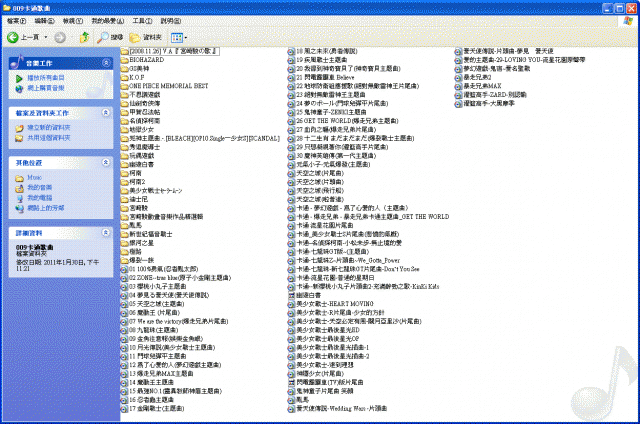The height and width of the screenshot is (424, 640).
Task: Click video icon of (TV) file
Action: pyautogui.click(x=291, y=383)
